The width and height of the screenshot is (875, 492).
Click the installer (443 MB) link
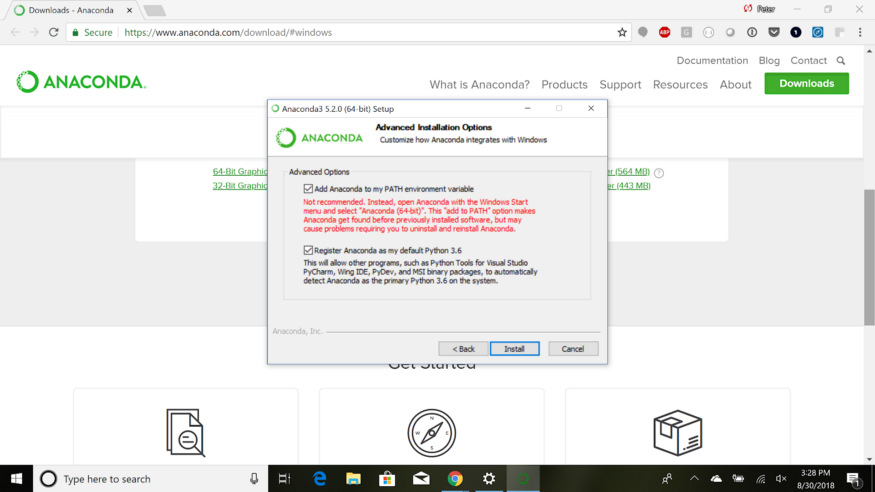629,186
